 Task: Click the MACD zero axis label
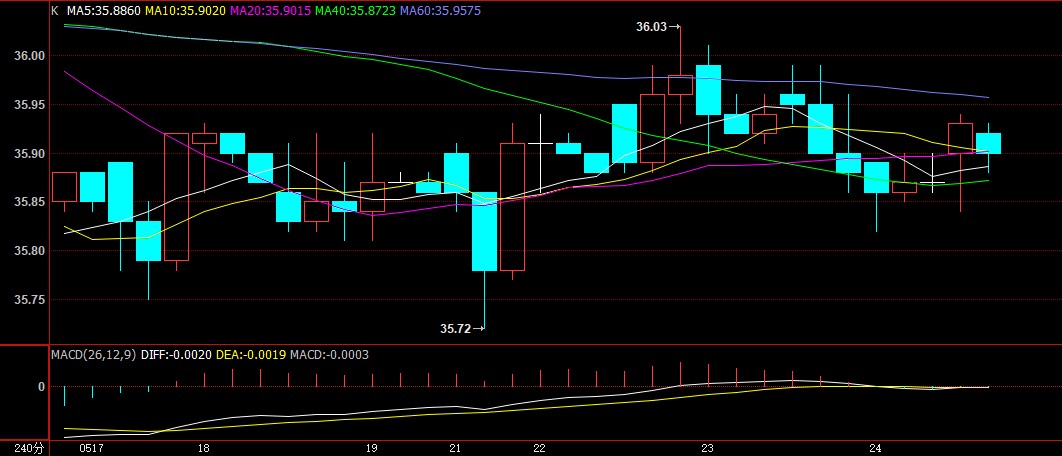point(41,387)
